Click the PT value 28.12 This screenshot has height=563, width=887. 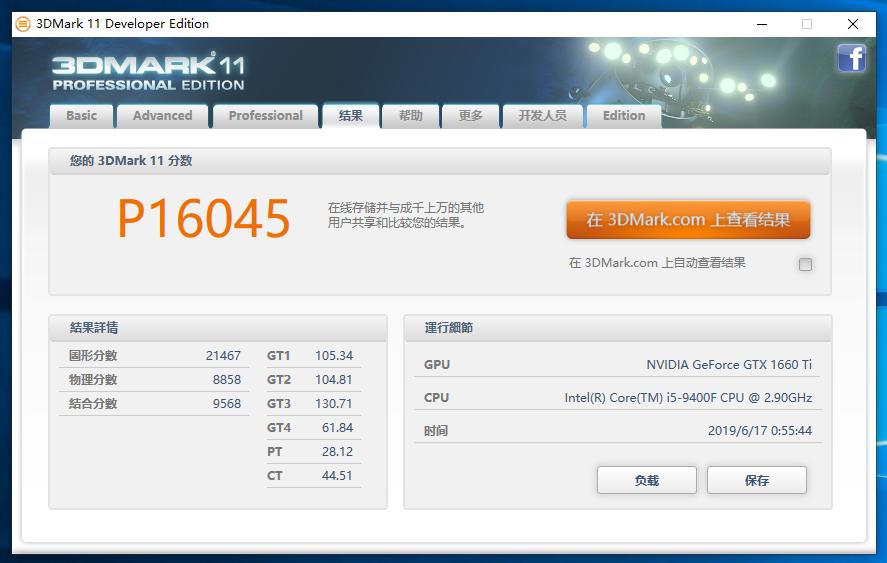point(337,452)
